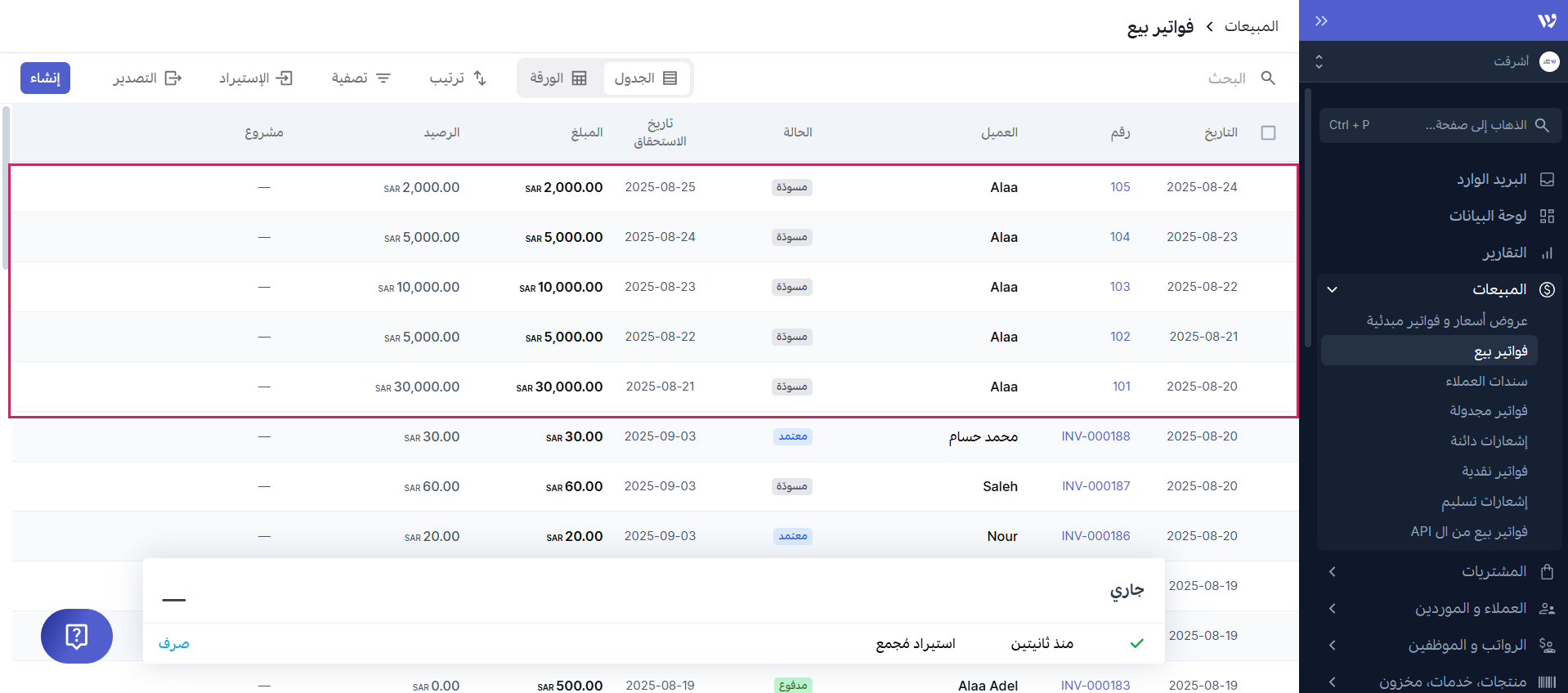The width and height of the screenshot is (1568, 693).
Task: Click the filter lines icon
Action: (383, 78)
